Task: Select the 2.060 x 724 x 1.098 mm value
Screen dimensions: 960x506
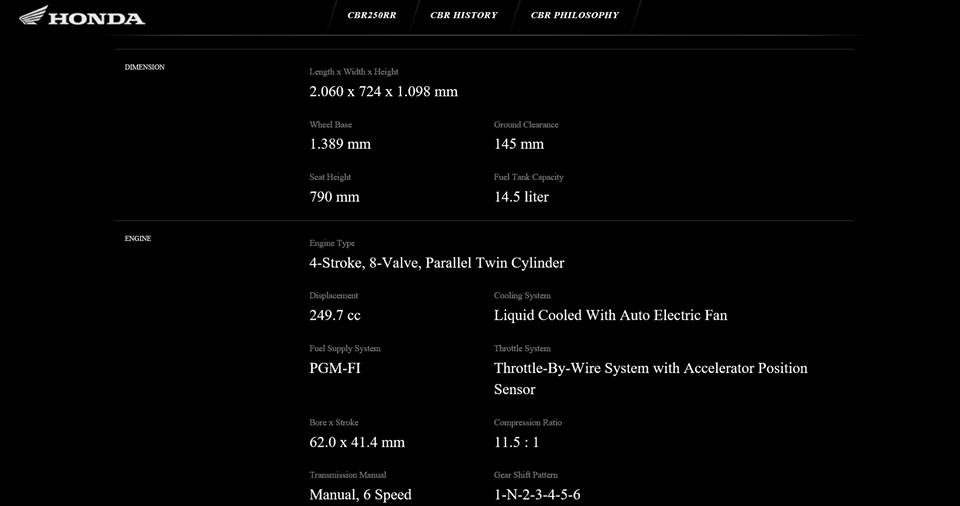Action: (383, 92)
